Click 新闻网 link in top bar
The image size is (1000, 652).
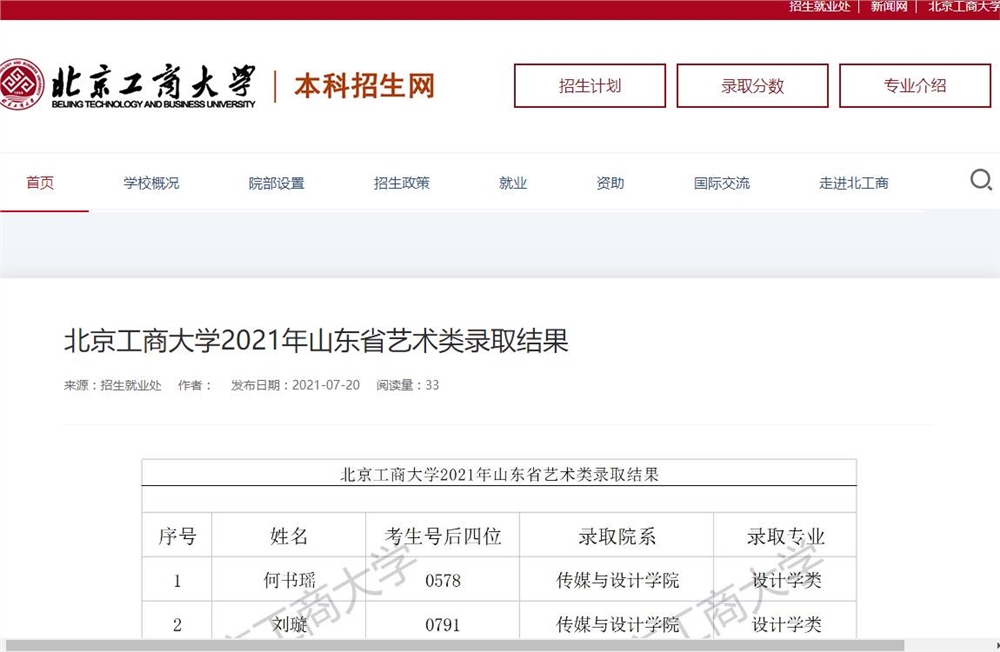(889, 7)
